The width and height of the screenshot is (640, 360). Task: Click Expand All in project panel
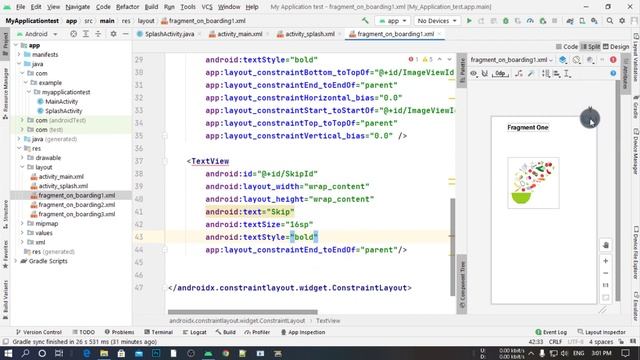86,34
